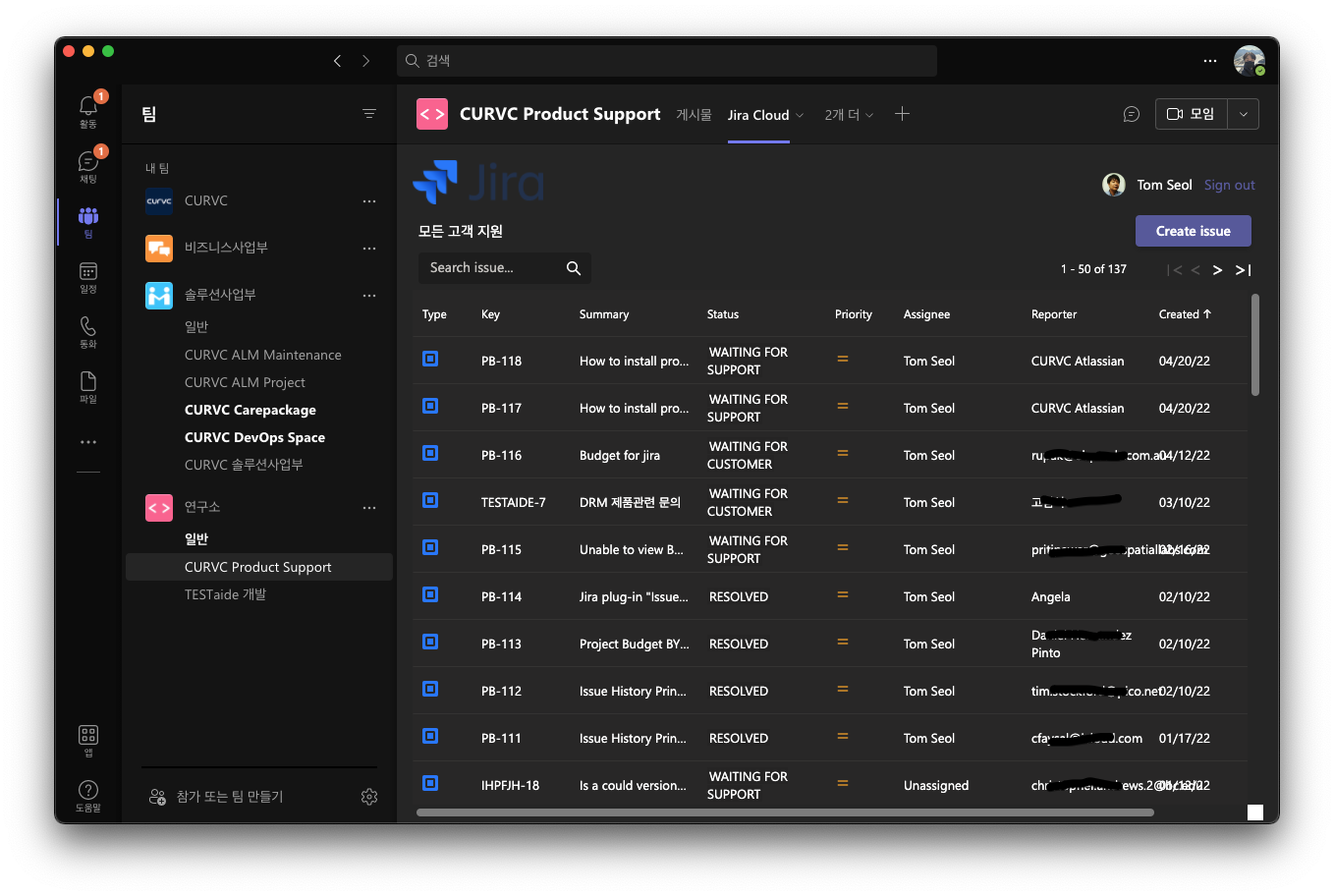The height and width of the screenshot is (896, 1334).
Task: Expand the 2개 더 tabs dropdown
Action: (x=869, y=115)
